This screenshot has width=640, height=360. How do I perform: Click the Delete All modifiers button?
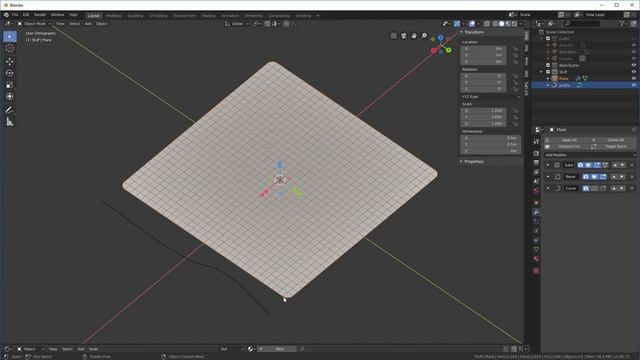pos(613,140)
